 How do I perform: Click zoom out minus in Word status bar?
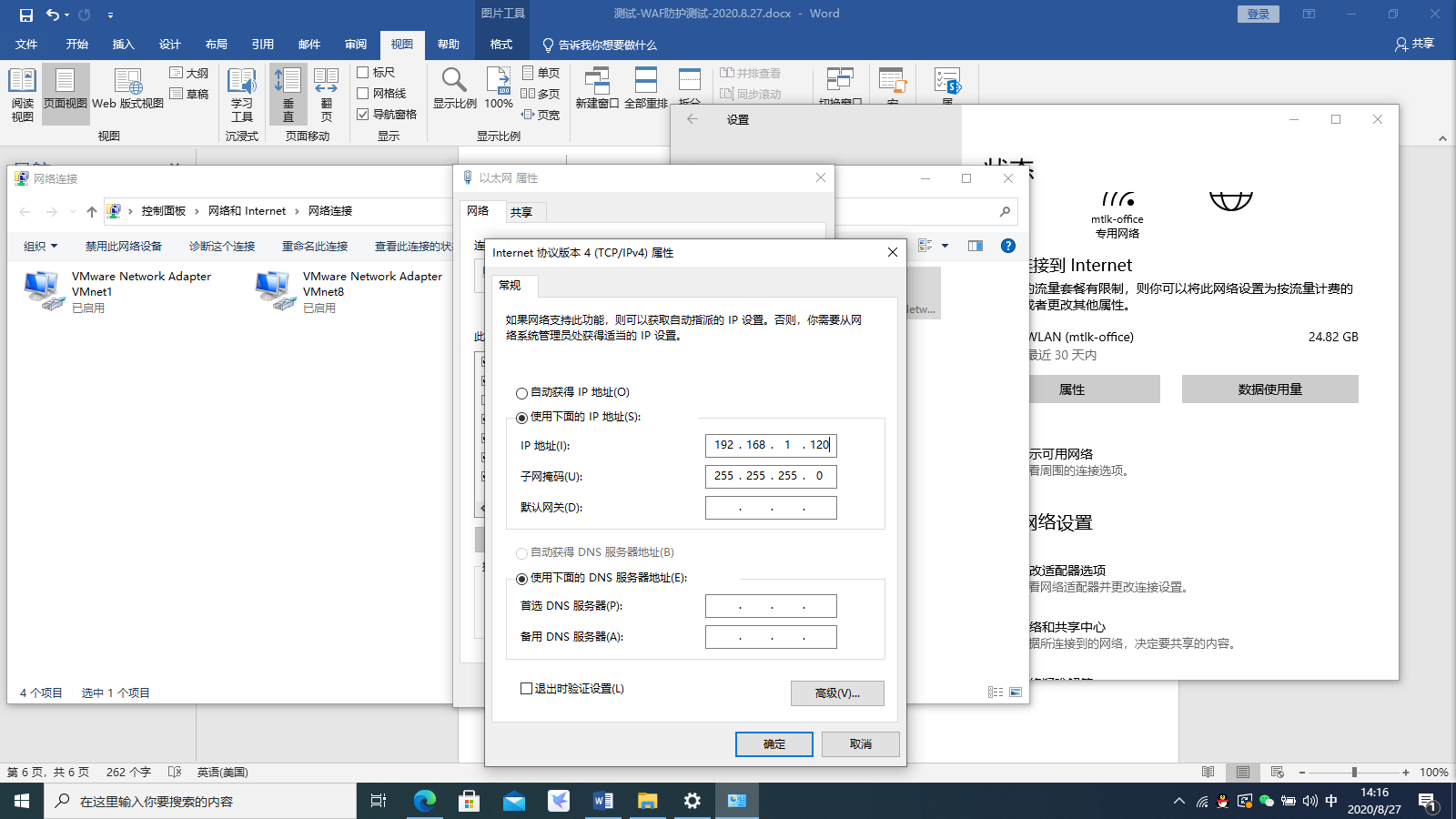tap(1302, 773)
